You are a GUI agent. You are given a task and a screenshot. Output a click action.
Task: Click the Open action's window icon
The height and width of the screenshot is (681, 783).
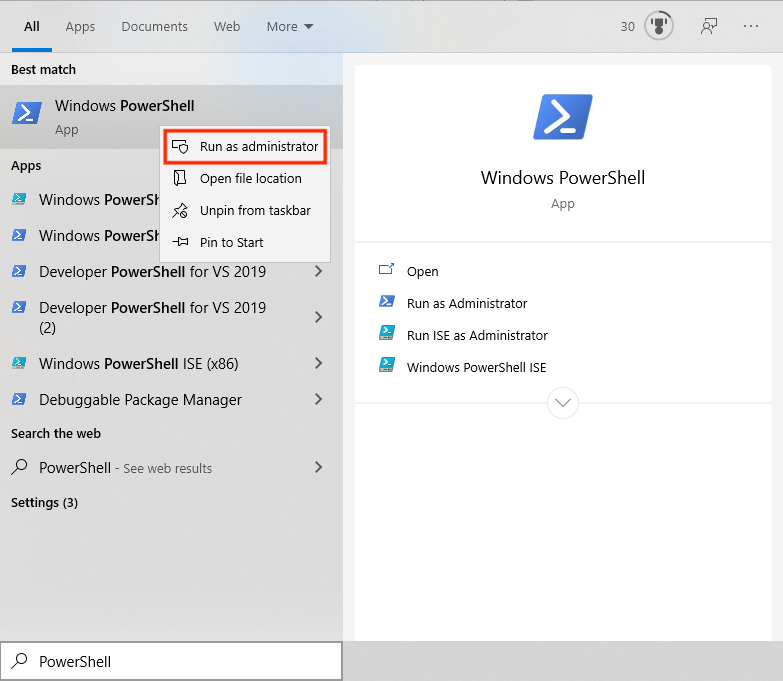(x=387, y=270)
